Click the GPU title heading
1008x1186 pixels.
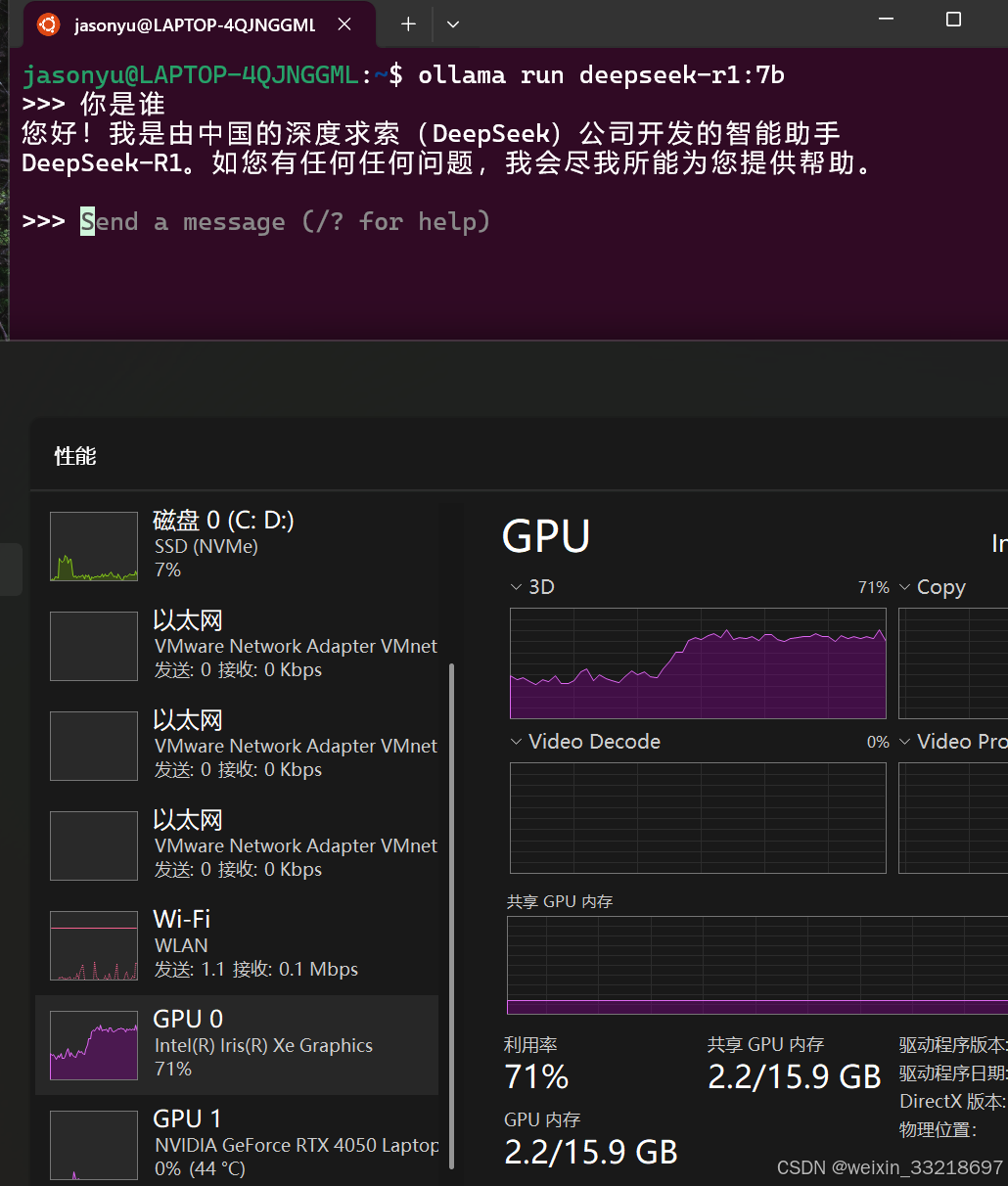coord(546,536)
